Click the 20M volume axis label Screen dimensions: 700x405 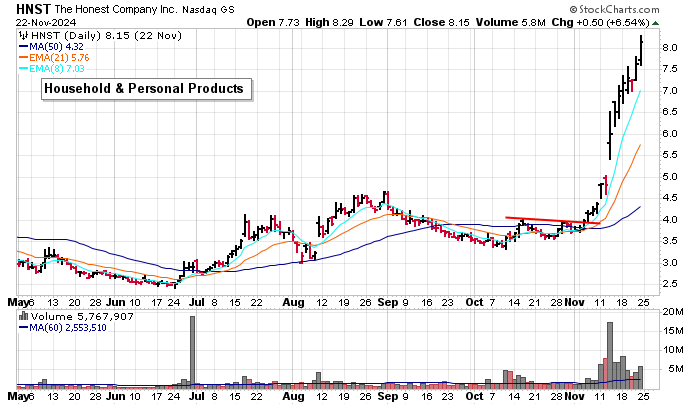tap(672, 312)
